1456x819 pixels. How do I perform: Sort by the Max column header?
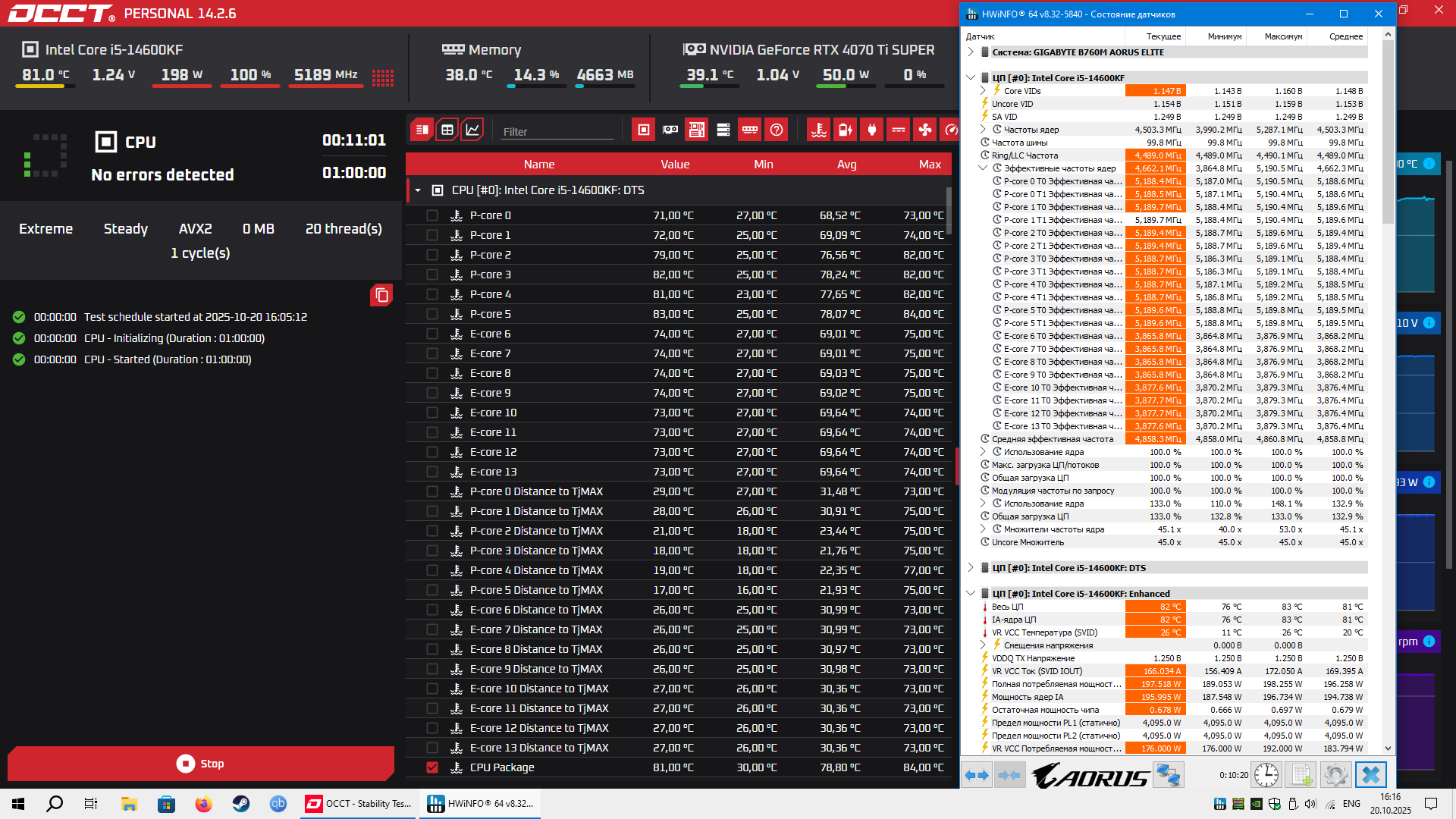click(x=929, y=165)
